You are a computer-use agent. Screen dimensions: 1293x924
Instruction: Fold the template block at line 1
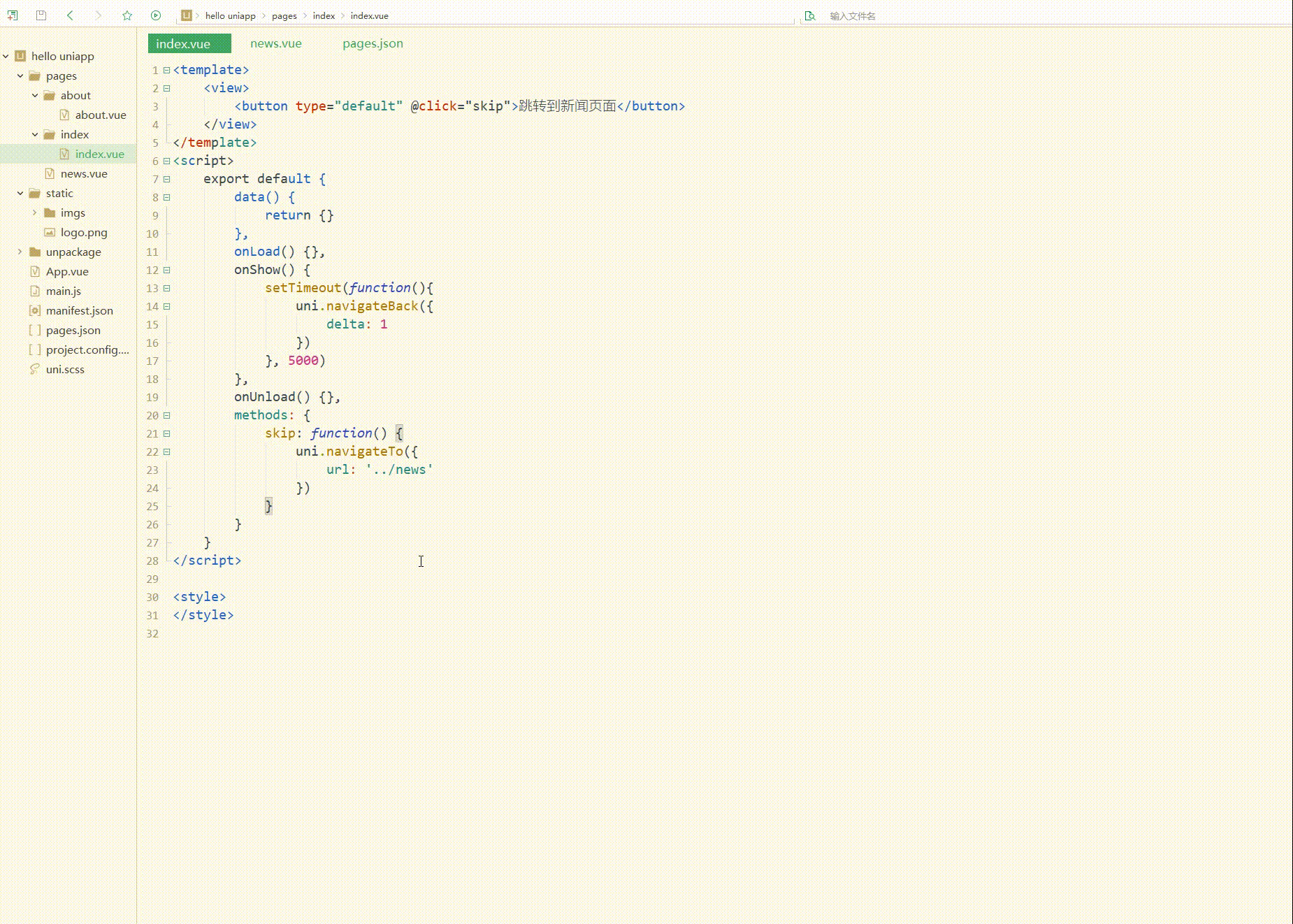tap(166, 70)
